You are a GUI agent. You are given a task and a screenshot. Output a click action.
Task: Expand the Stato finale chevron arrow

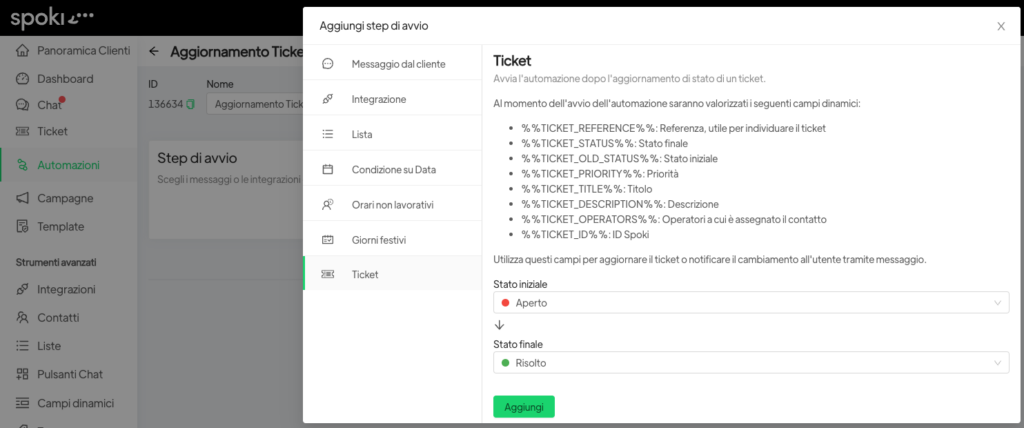[x=997, y=363]
